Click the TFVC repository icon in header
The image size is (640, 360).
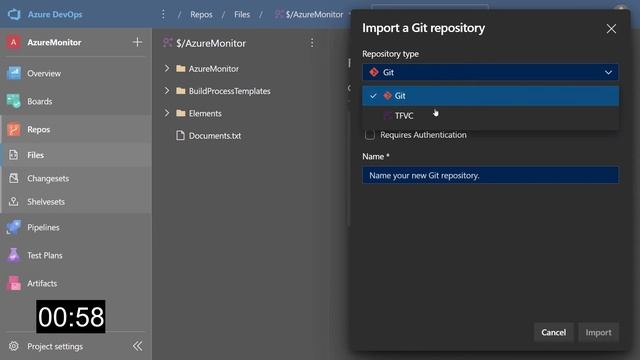(167, 42)
